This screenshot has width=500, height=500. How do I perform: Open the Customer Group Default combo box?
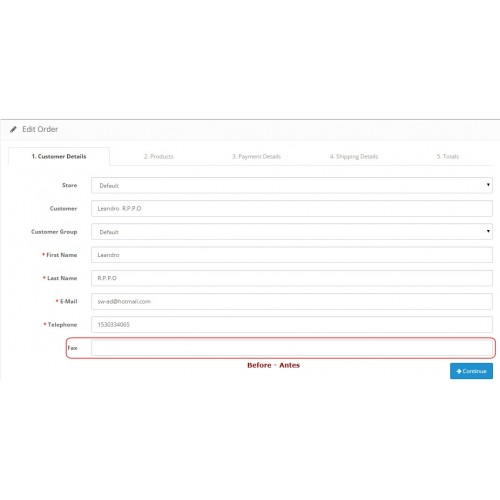(292, 232)
